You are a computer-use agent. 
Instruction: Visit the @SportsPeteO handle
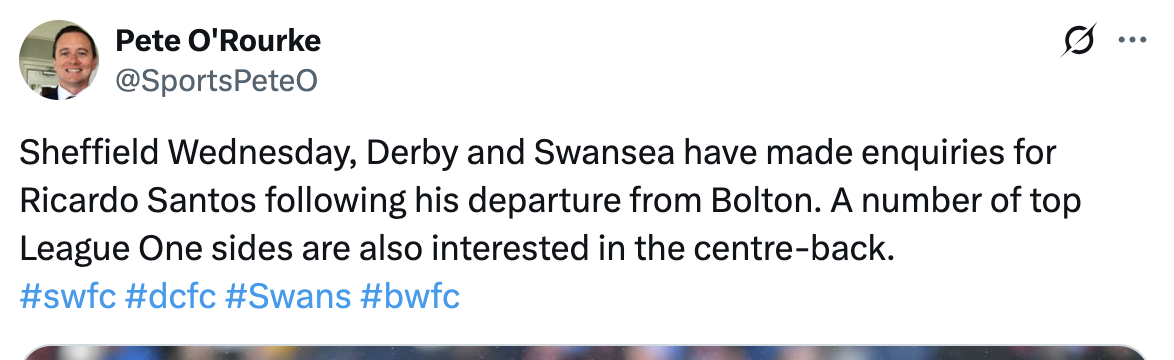click(216, 81)
